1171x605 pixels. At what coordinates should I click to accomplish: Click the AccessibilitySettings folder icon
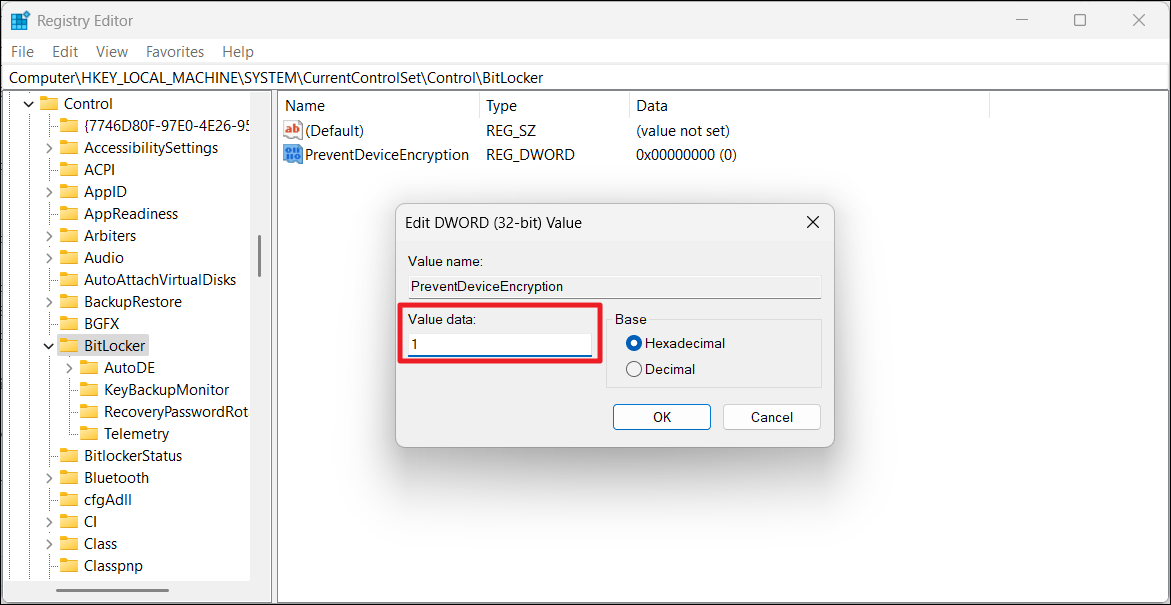click(x=69, y=148)
